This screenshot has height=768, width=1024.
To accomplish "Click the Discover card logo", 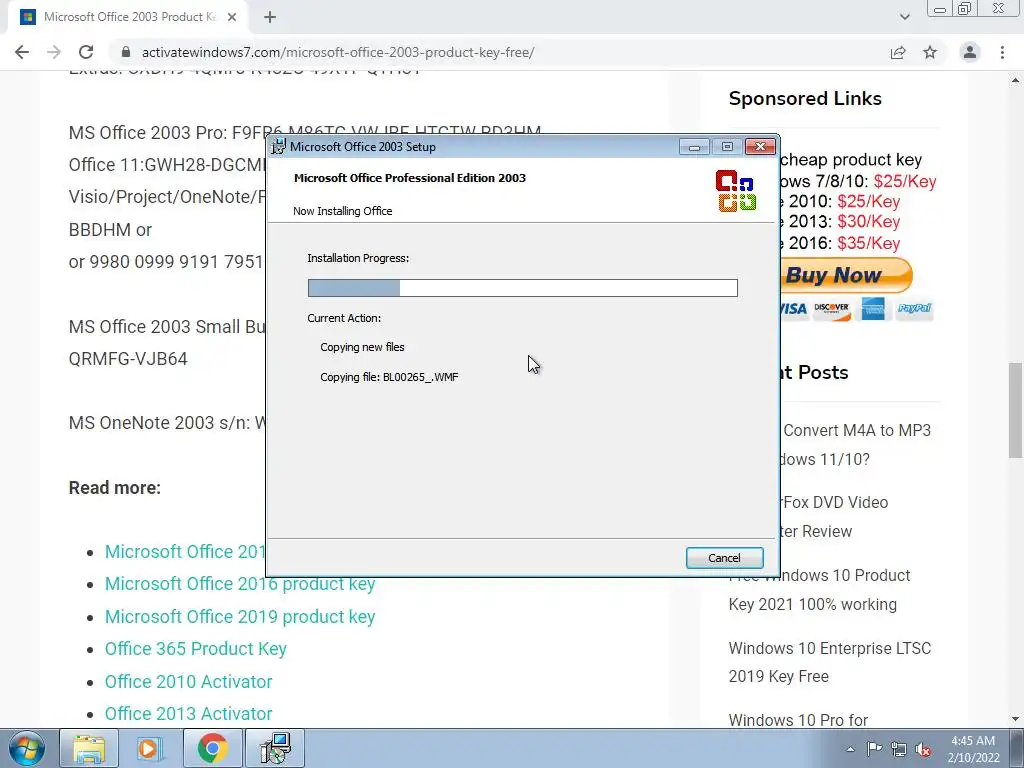I will coord(831,309).
